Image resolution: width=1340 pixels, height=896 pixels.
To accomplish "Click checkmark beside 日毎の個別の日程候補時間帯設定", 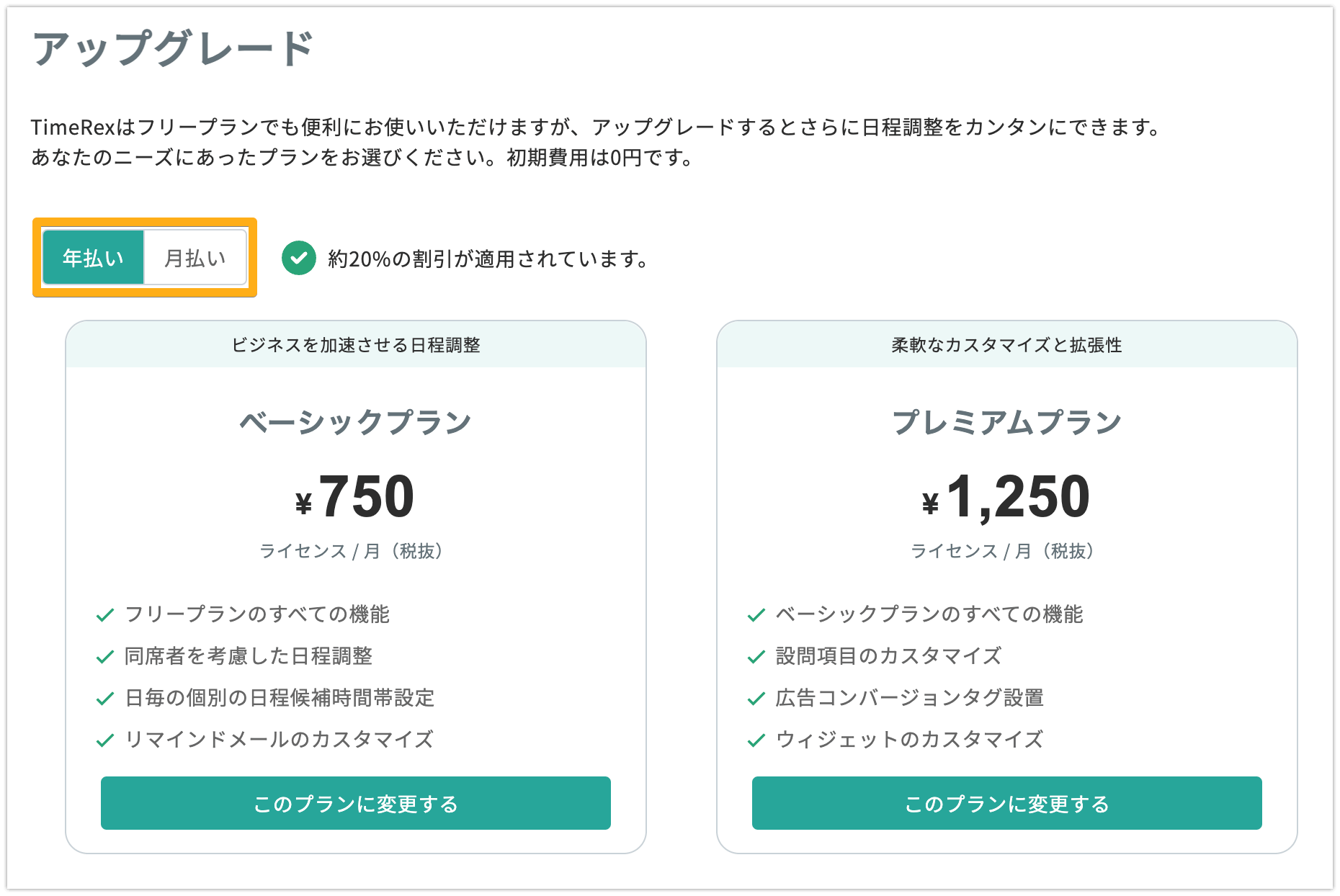I will pyautogui.click(x=105, y=699).
